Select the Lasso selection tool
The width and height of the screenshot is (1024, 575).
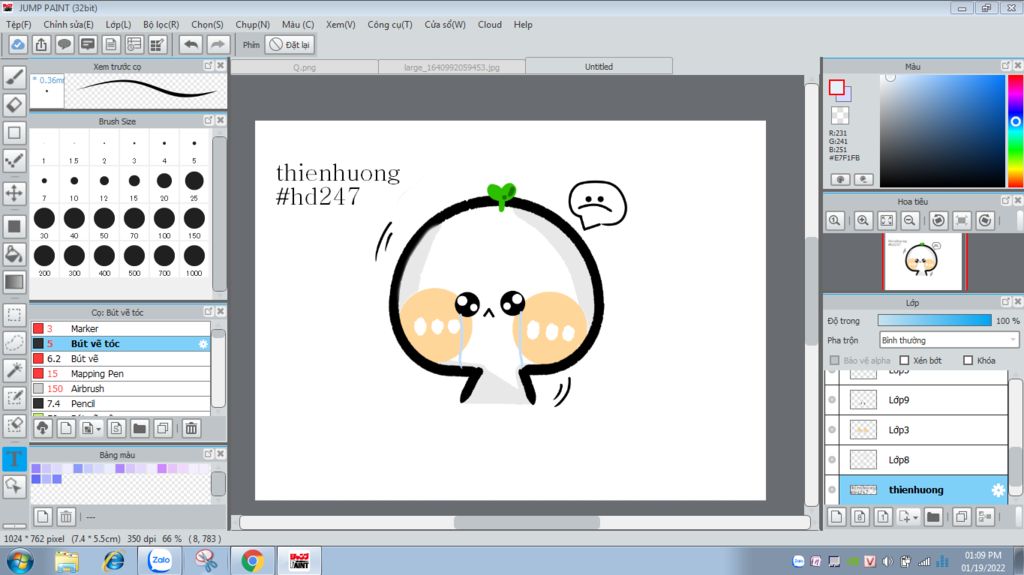[14, 343]
